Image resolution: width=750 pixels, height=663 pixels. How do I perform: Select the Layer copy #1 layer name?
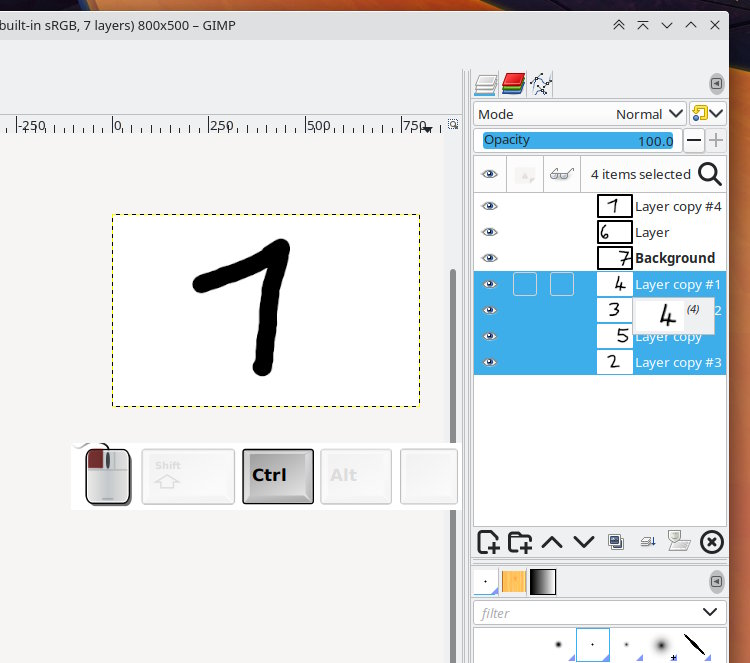(678, 285)
